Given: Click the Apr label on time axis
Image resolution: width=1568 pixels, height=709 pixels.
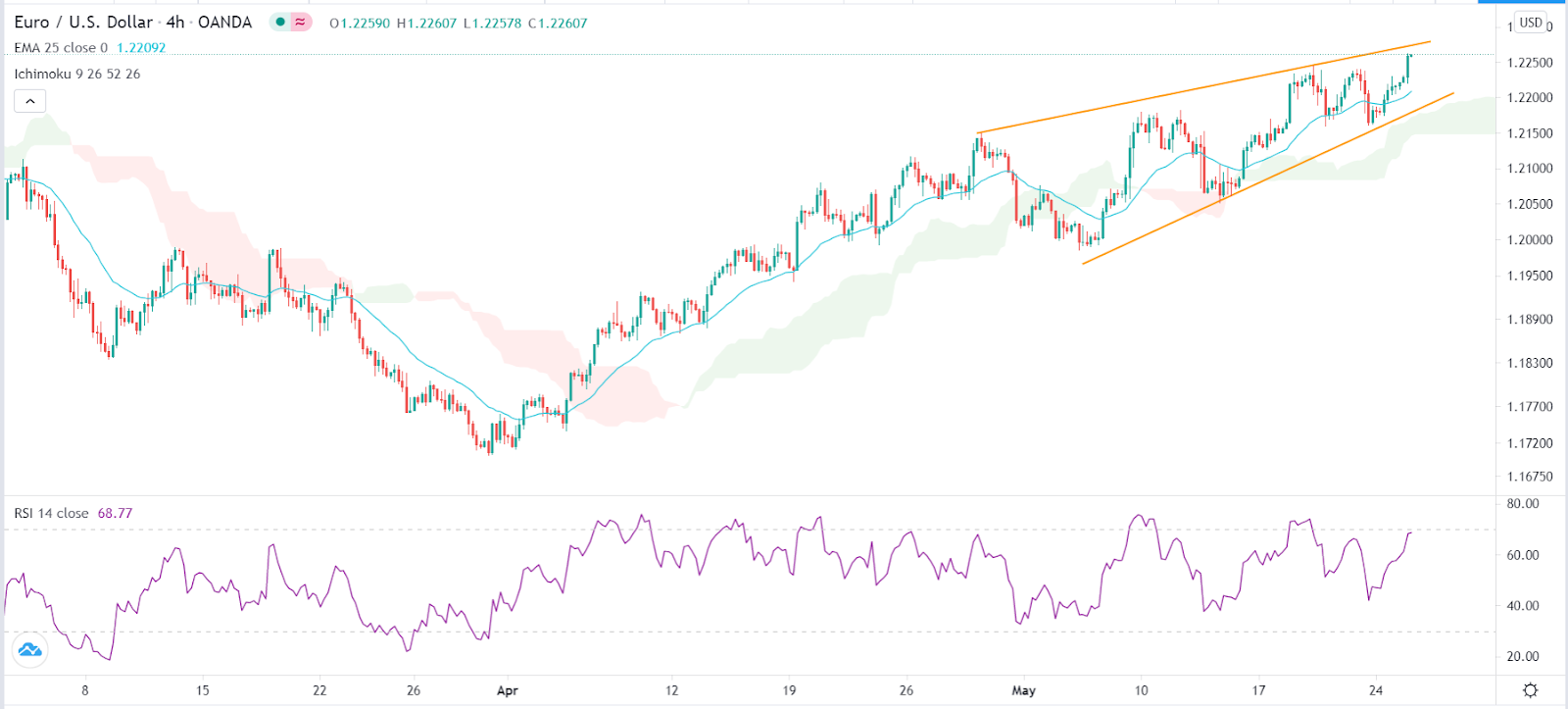Looking at the screenshot, I should click(507, 690).
